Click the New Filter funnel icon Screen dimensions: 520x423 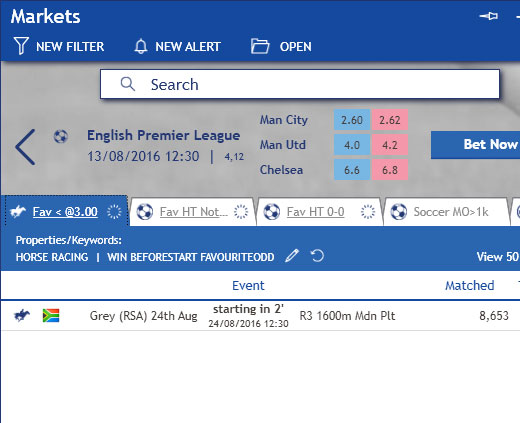coord(21,46)
